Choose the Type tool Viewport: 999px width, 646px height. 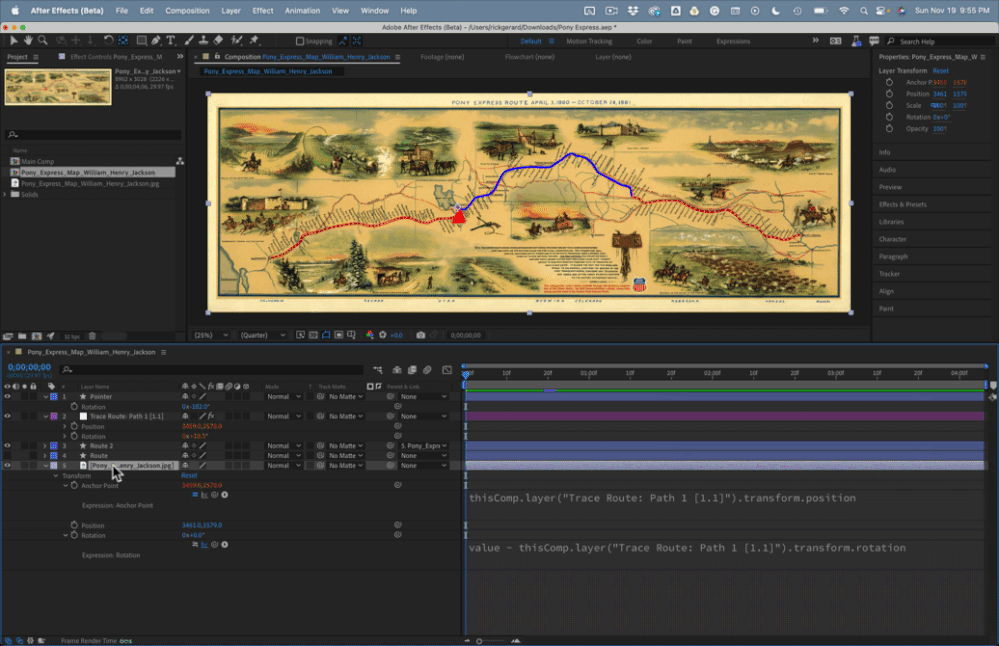click(x=172, y=41)
